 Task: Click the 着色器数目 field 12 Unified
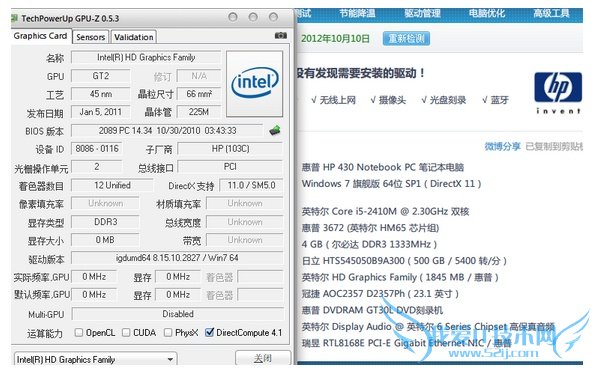tap(112, 185)
